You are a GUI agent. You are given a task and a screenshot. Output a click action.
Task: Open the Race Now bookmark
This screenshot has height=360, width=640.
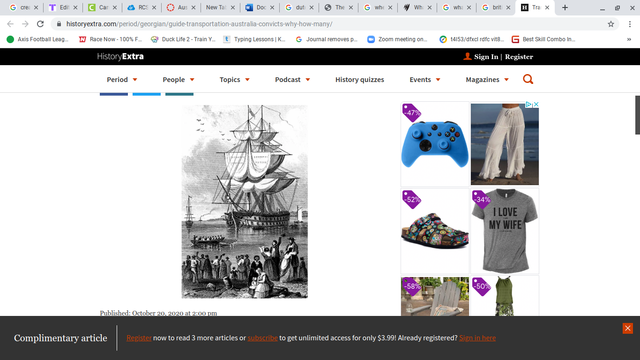coord(110,39)
